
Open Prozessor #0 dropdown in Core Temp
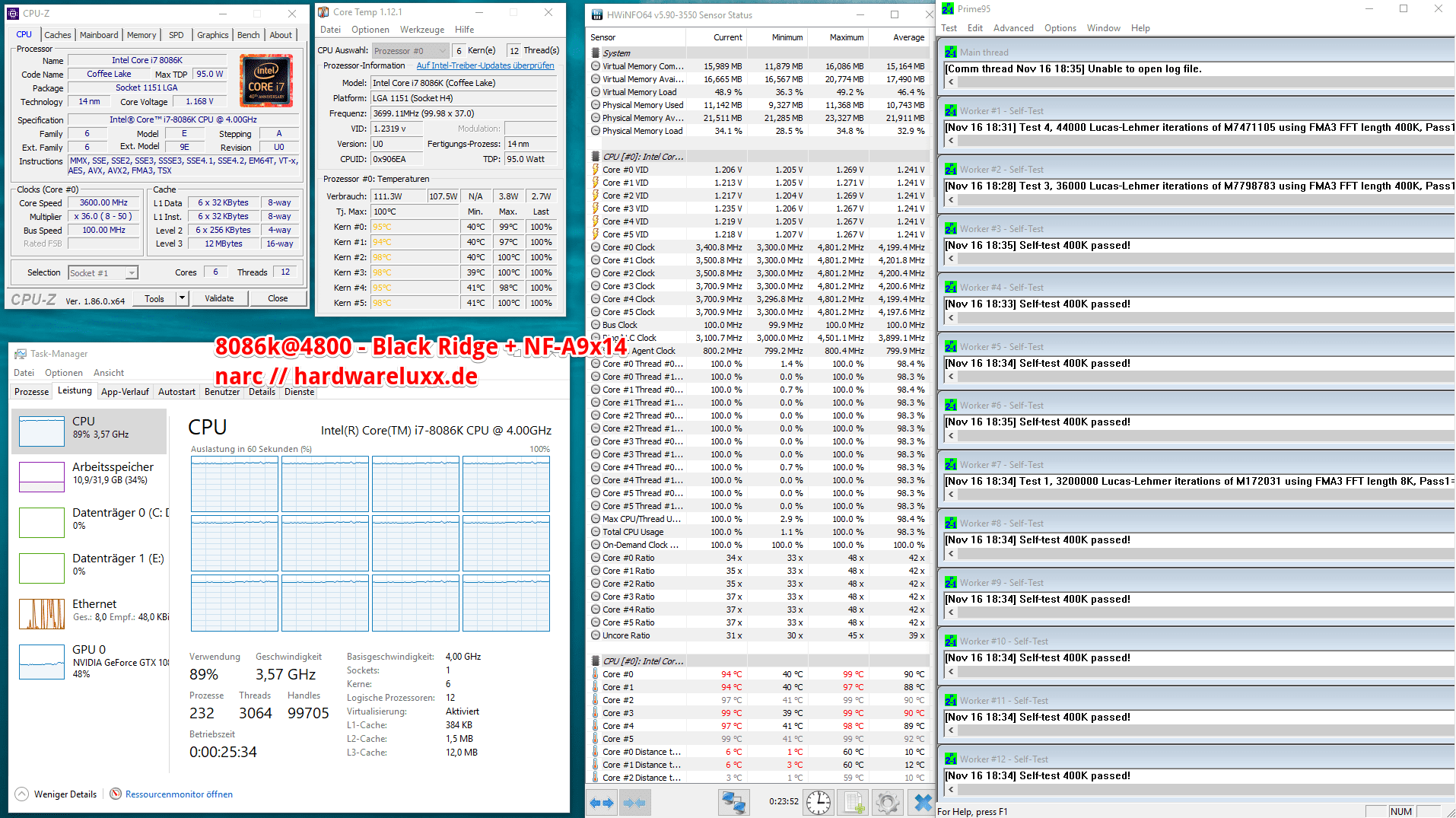409,51
